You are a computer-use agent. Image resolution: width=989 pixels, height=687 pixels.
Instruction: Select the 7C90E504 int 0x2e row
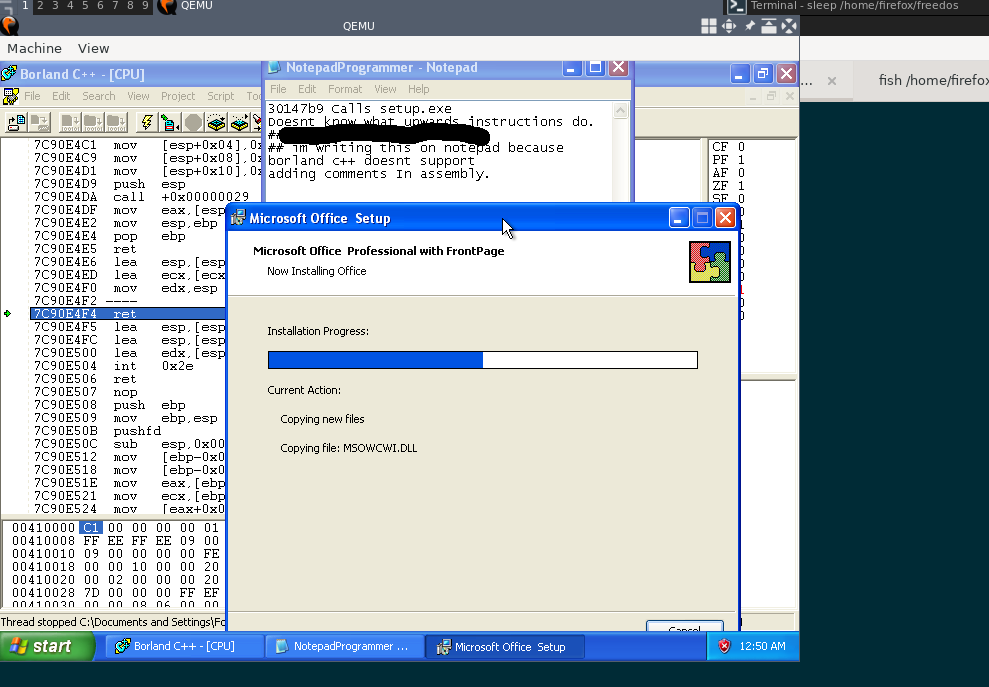[x=128, y=366]
